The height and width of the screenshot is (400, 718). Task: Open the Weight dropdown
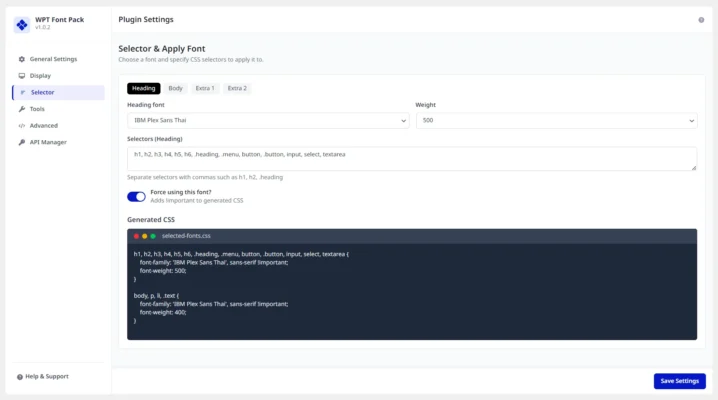click(556, 120)
